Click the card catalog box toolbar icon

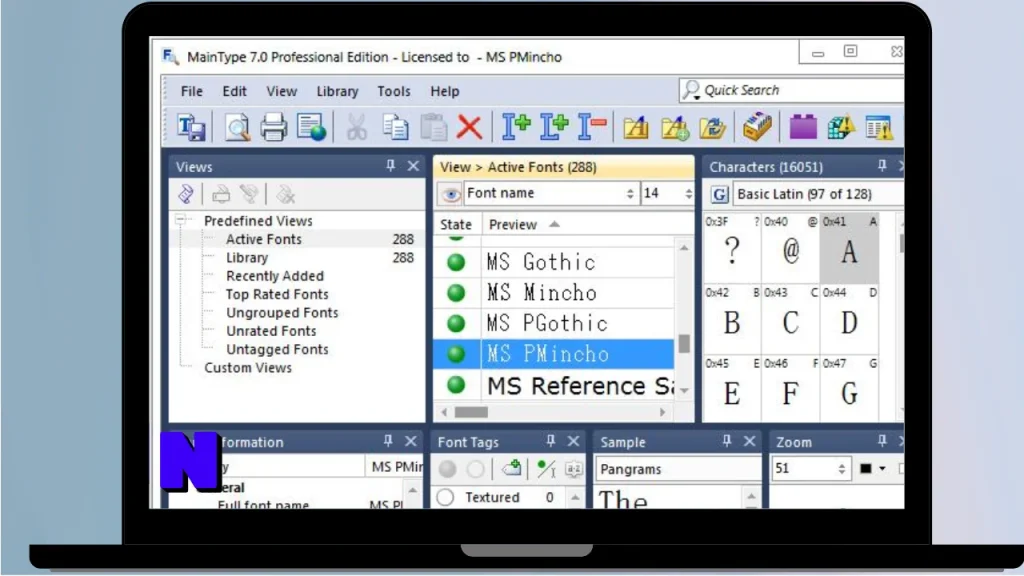click(x=757, y=127)
